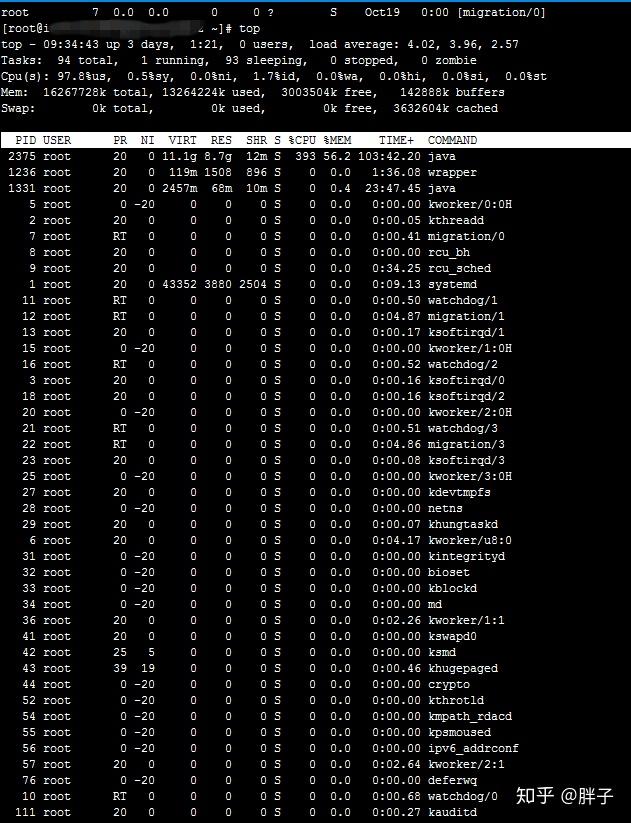Click the systemd process name

452,284
